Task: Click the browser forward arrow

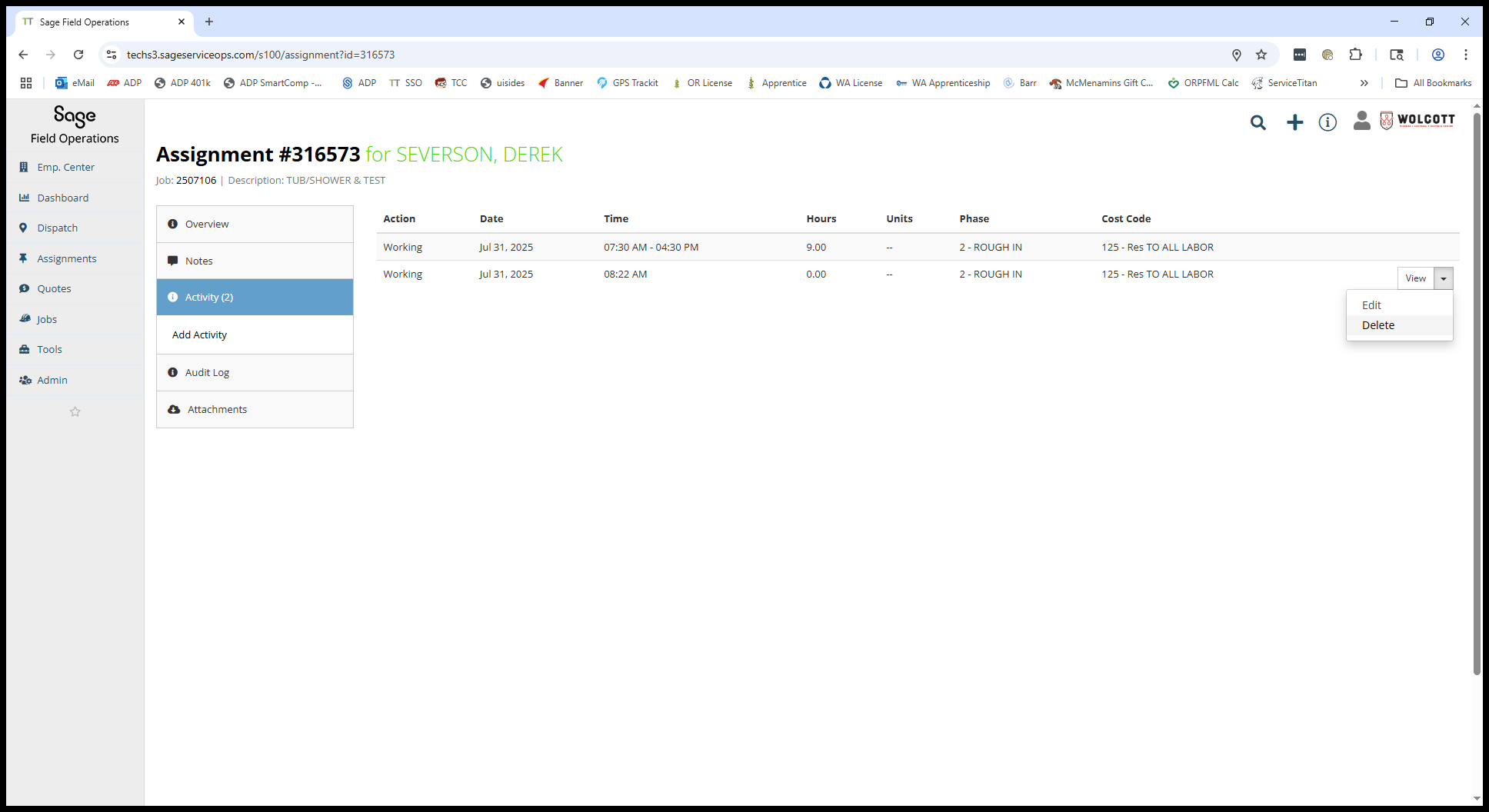Action: pyautogui.click(x=51, y=55)
